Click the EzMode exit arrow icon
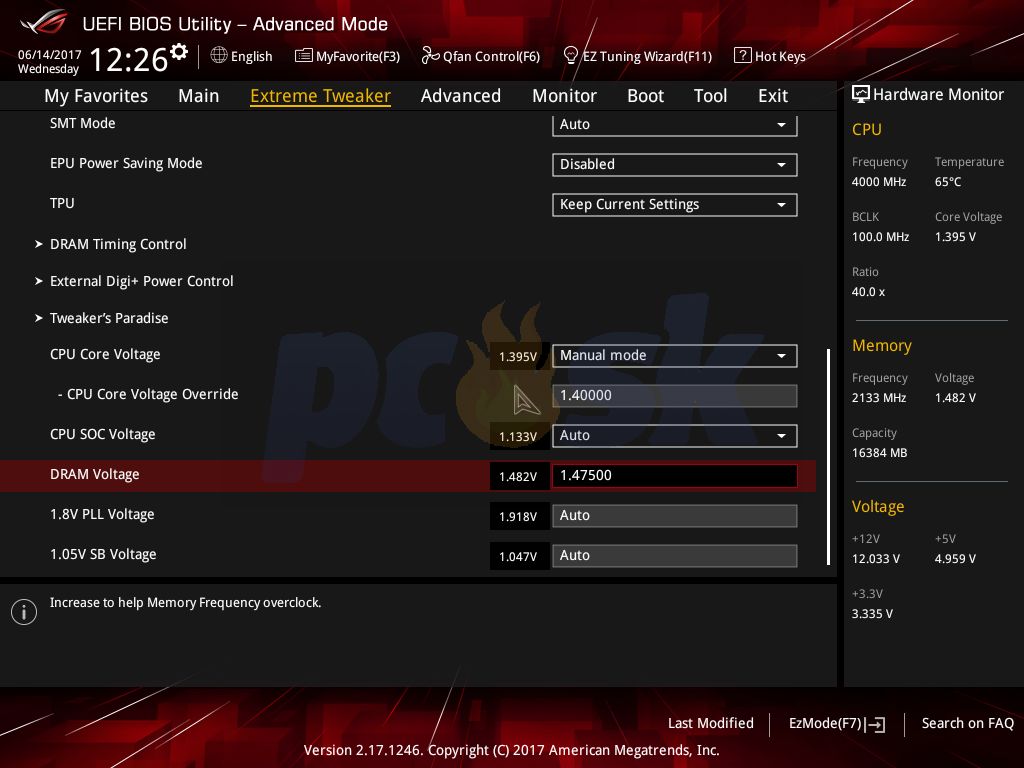 [x=876, y=724]
